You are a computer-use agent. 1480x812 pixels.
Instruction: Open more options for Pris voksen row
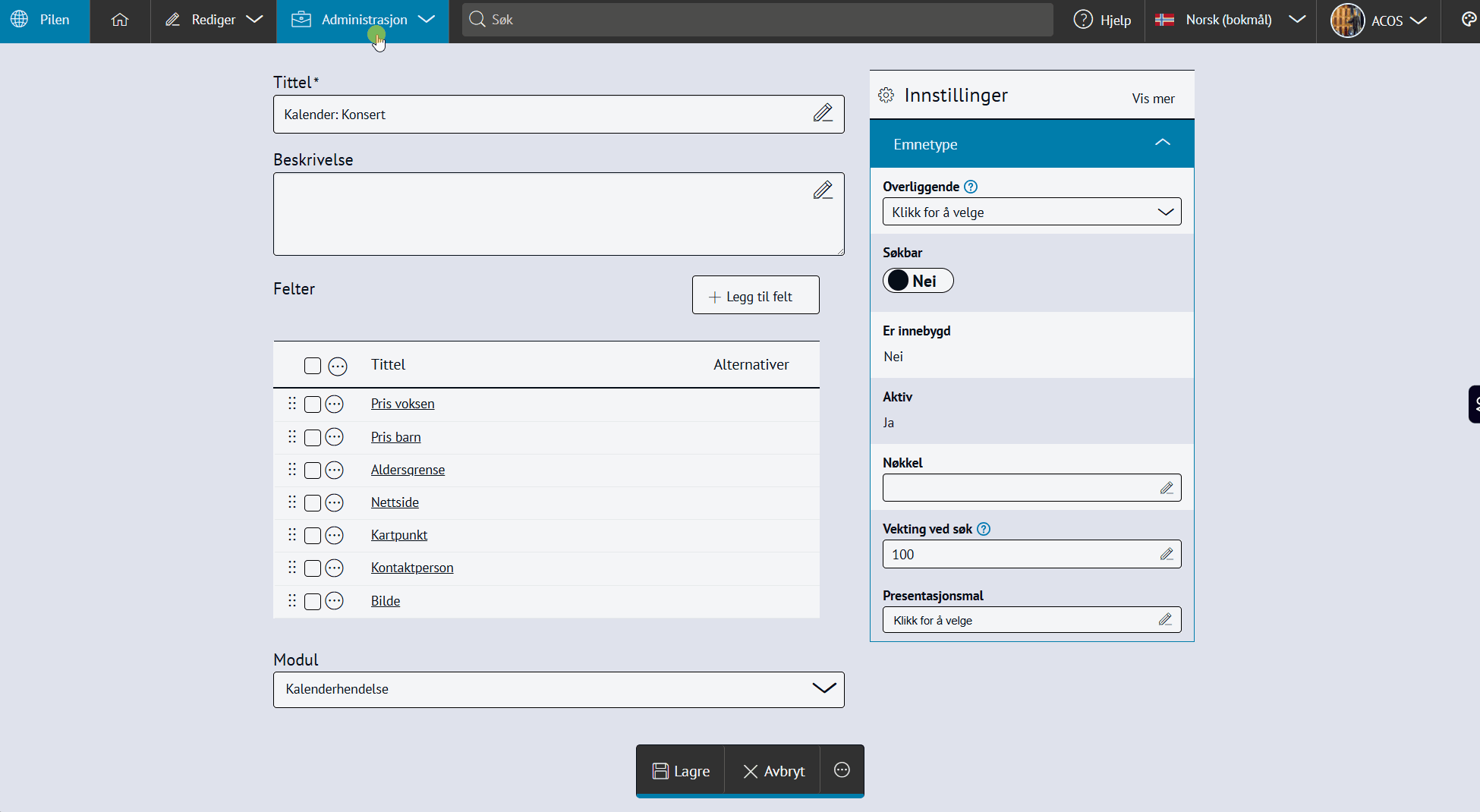click(x=335, y=404)
